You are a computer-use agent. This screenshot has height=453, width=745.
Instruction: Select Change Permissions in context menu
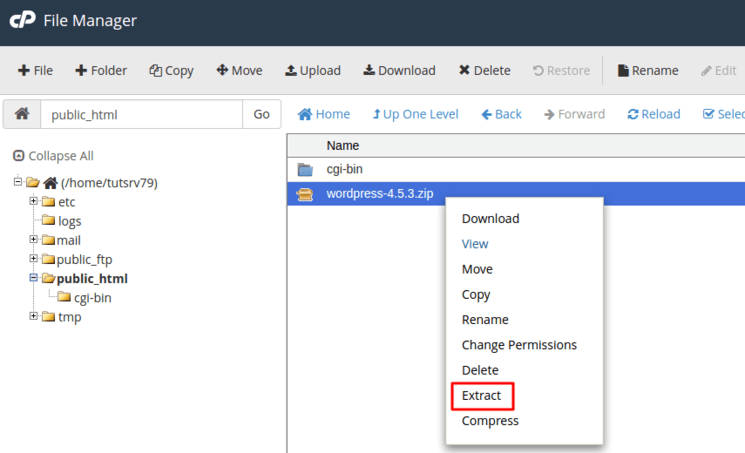(519, 345)
